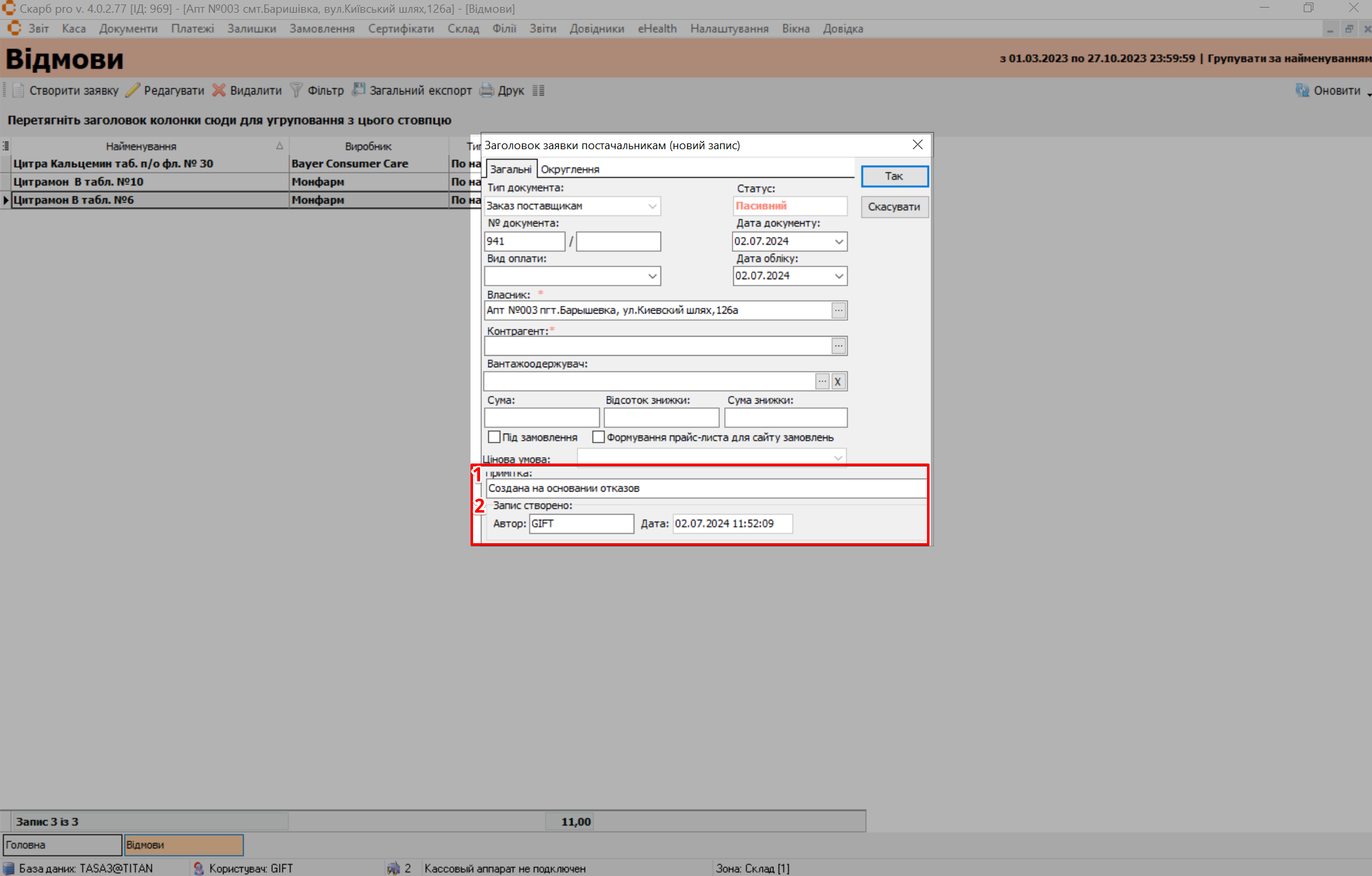
Task: Click the Оновити refresh icon
Action: [1302, 91]
